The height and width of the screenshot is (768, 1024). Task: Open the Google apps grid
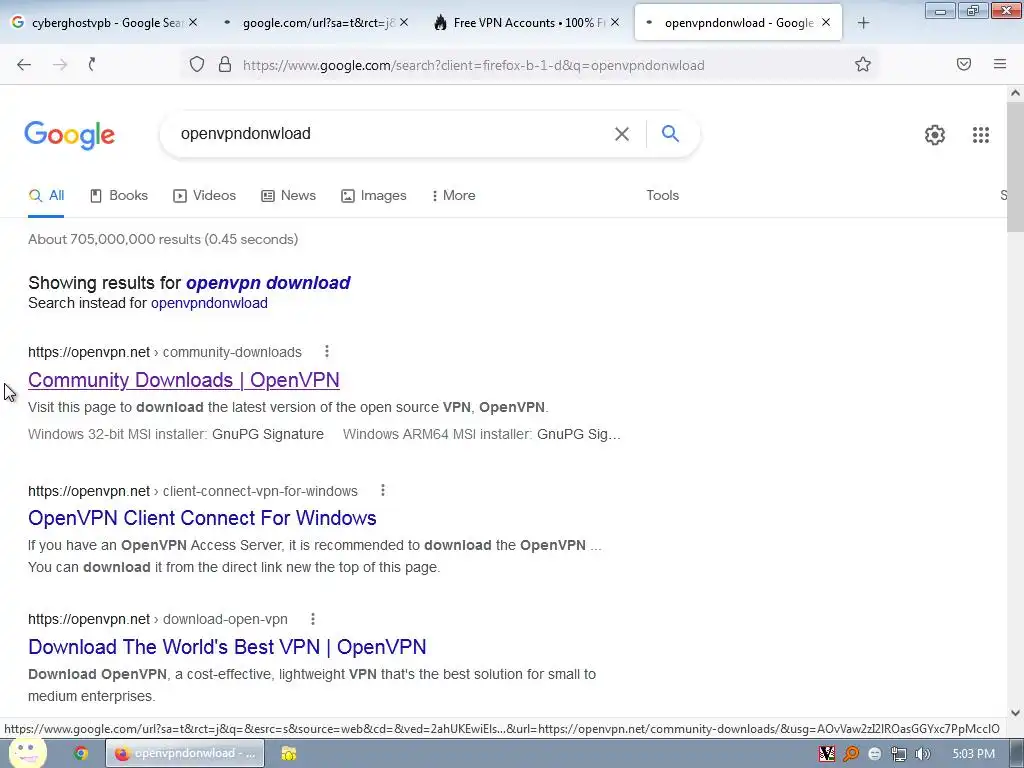(980, 135)
